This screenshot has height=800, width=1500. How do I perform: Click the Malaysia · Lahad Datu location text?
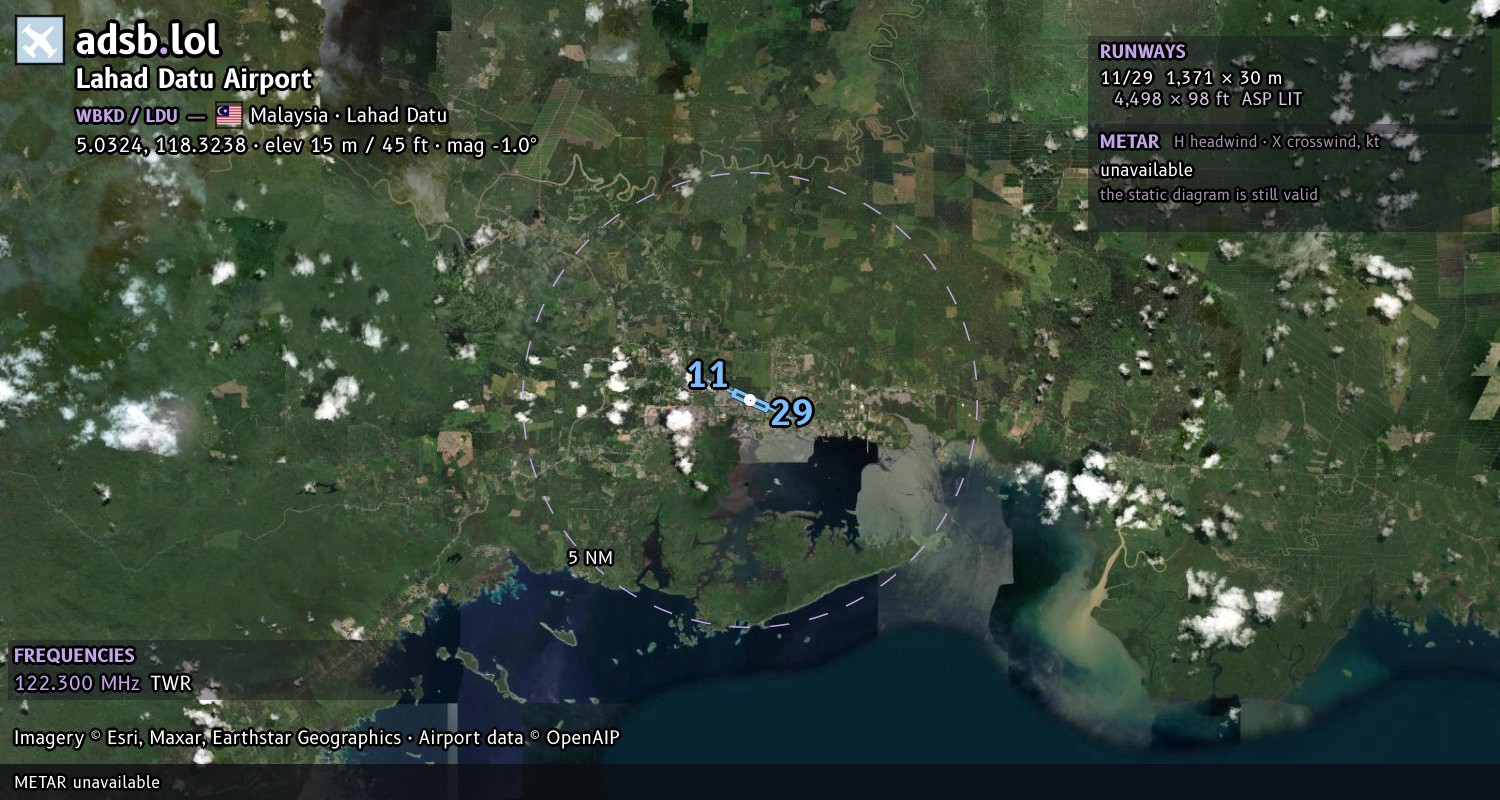tap(348, 115)
